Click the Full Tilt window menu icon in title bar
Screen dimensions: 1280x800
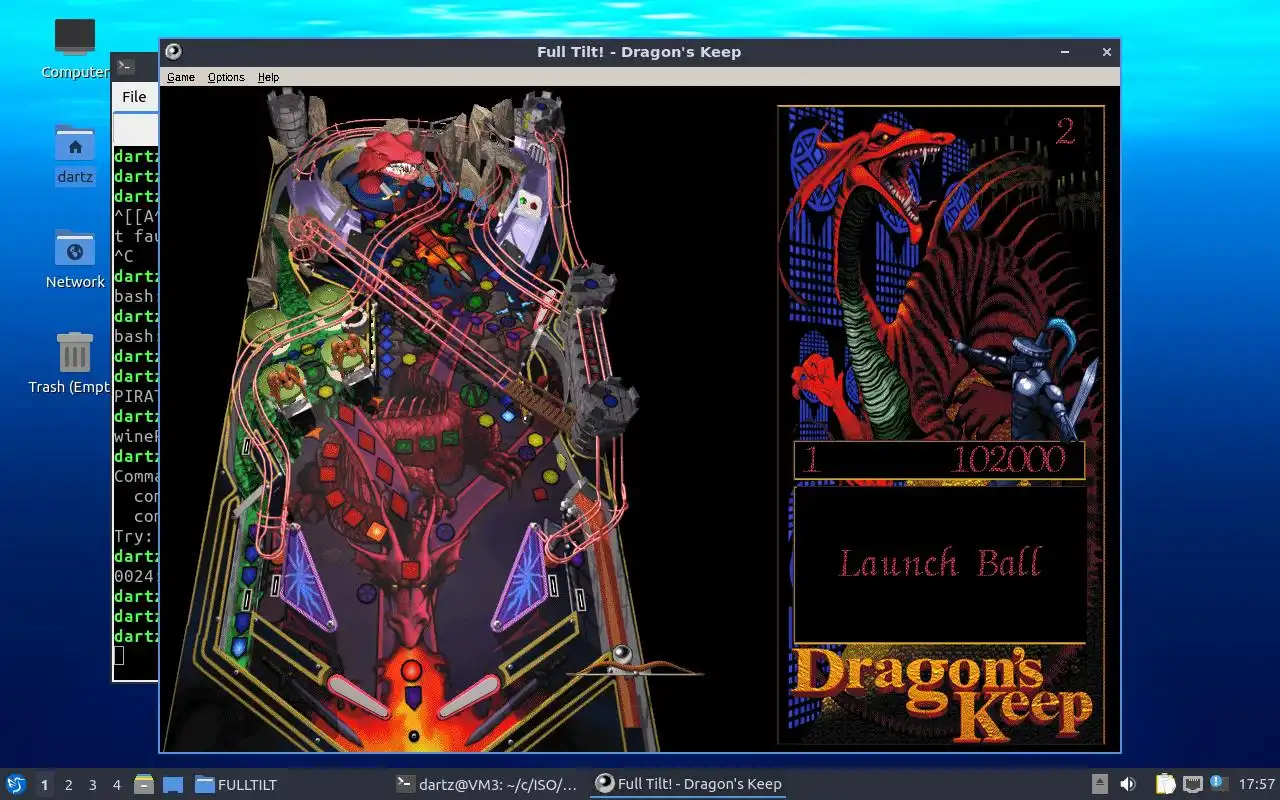point(174,52)
